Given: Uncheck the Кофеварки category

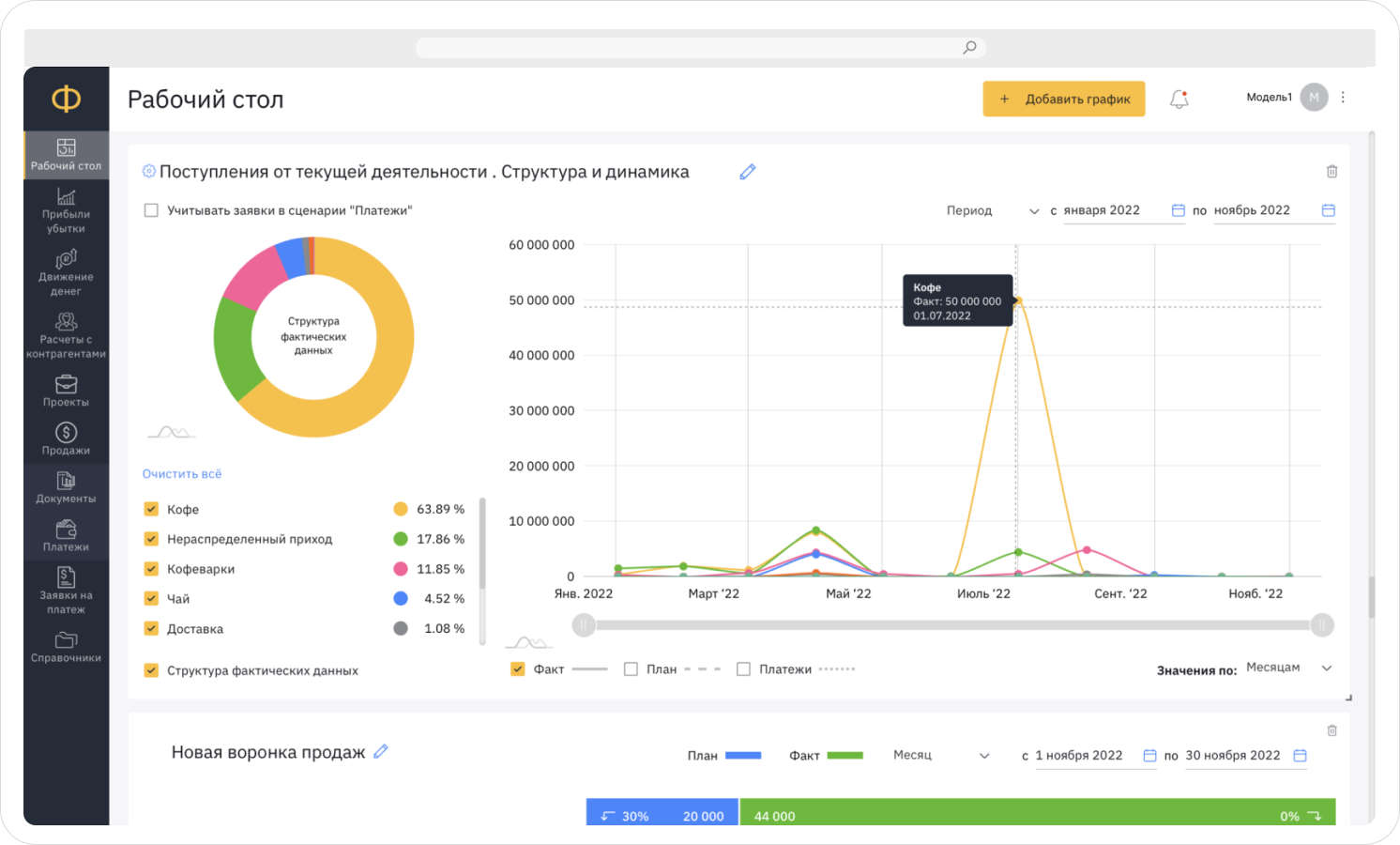Looking at the screenshot, I should 151,569.
